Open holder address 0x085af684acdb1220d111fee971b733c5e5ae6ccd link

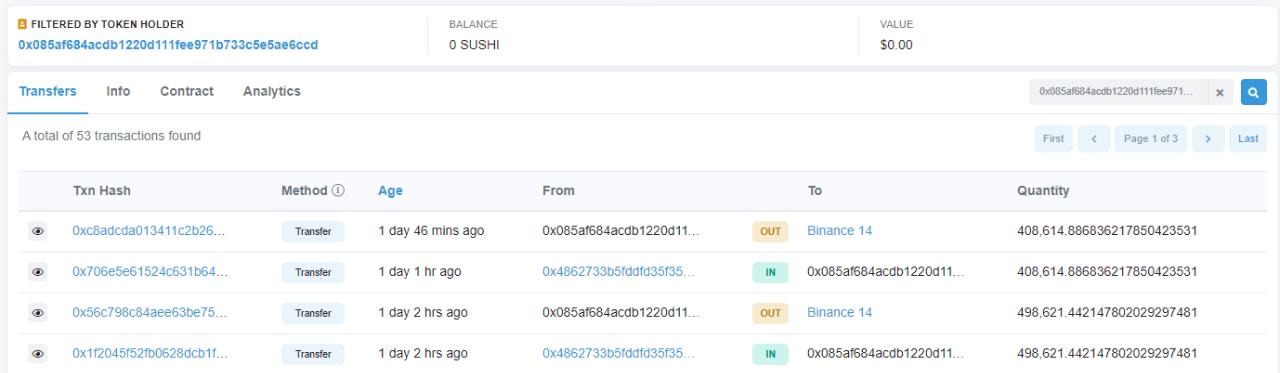[169, 45]
